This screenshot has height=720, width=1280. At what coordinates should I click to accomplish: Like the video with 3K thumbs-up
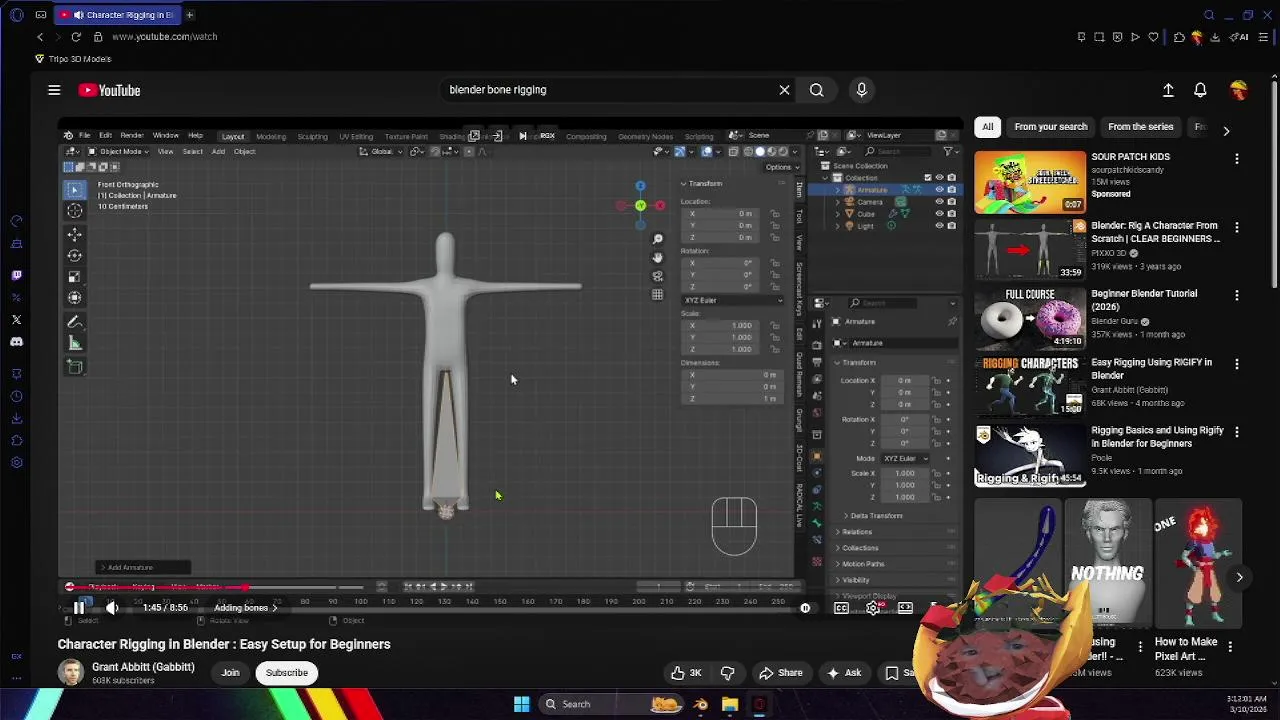tap(686, 673)
